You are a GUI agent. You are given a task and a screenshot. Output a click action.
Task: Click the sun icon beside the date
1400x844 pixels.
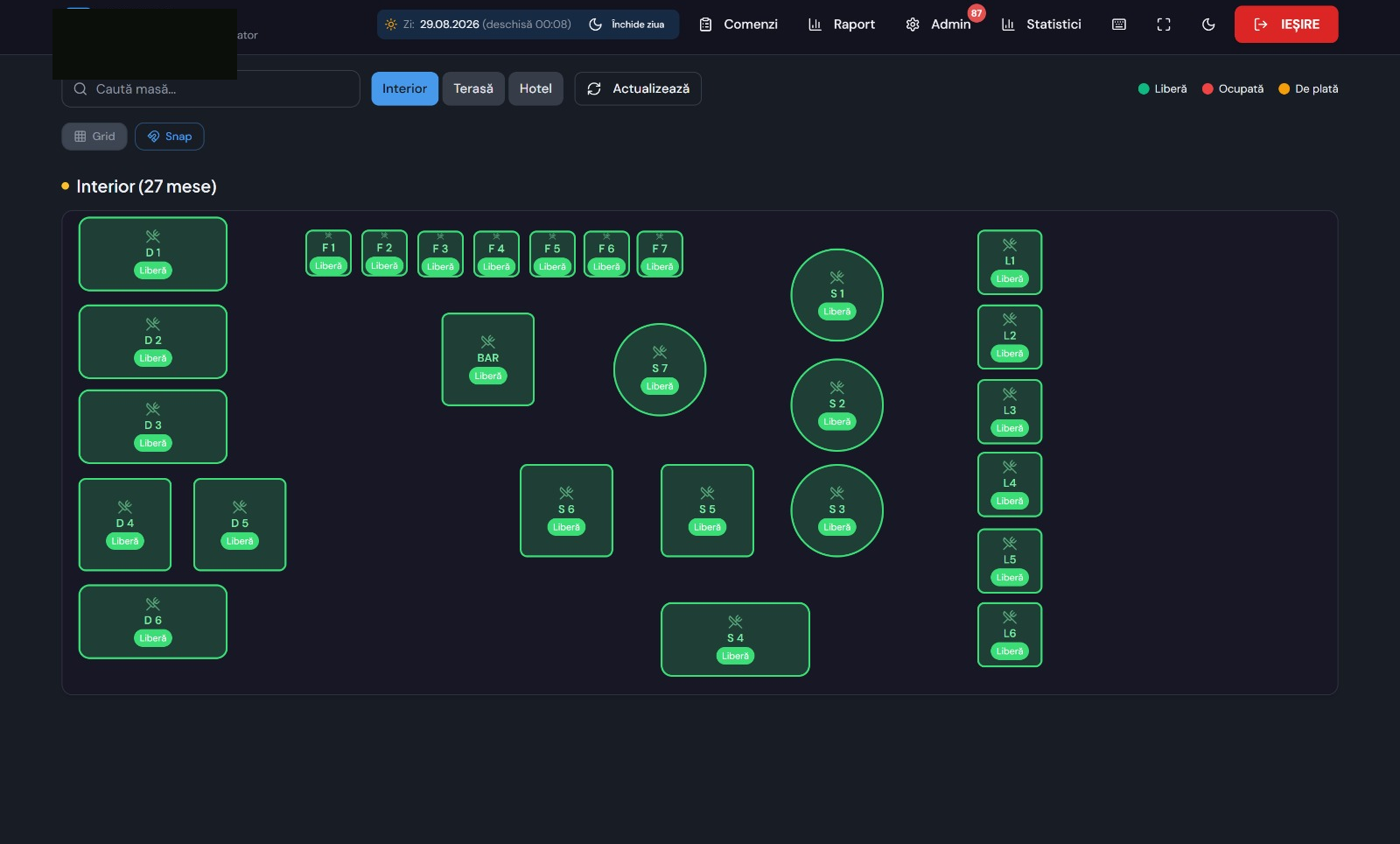click(x=391, y=25)
